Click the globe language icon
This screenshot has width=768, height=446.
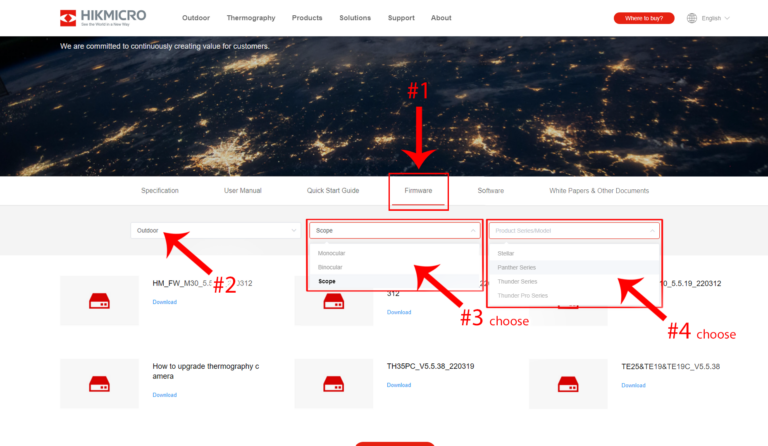[692, 18]
